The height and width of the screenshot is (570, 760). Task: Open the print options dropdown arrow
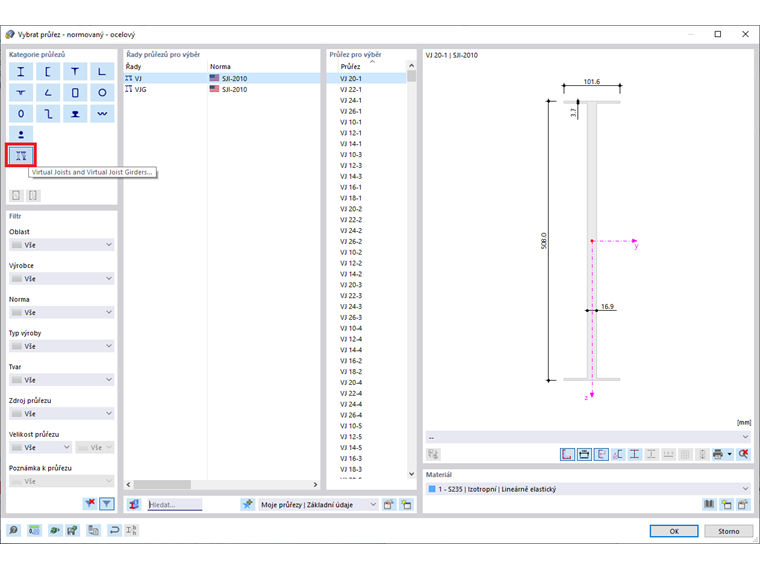(x=729, y=454)
